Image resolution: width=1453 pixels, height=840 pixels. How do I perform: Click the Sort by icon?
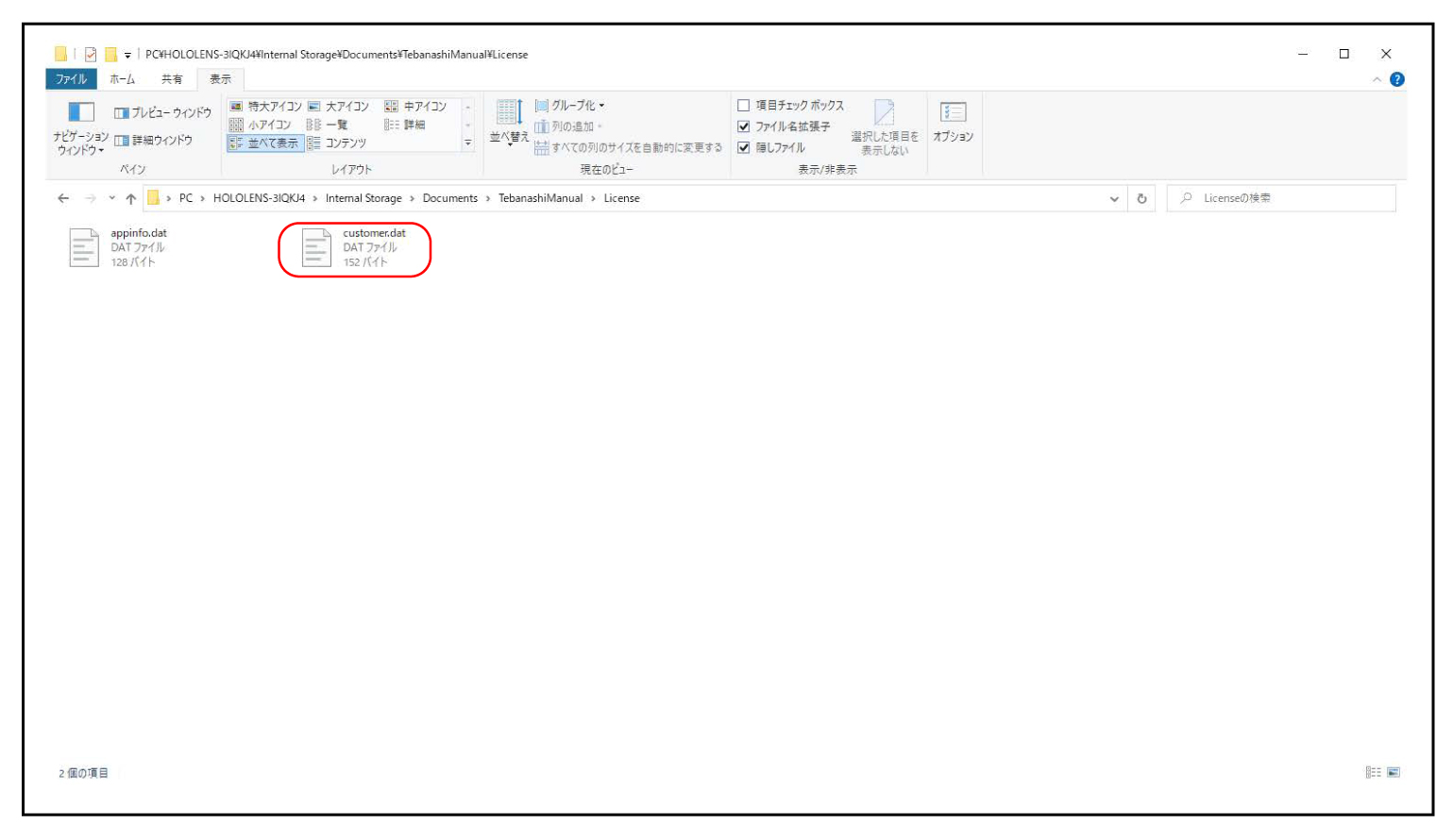point(509,122)
